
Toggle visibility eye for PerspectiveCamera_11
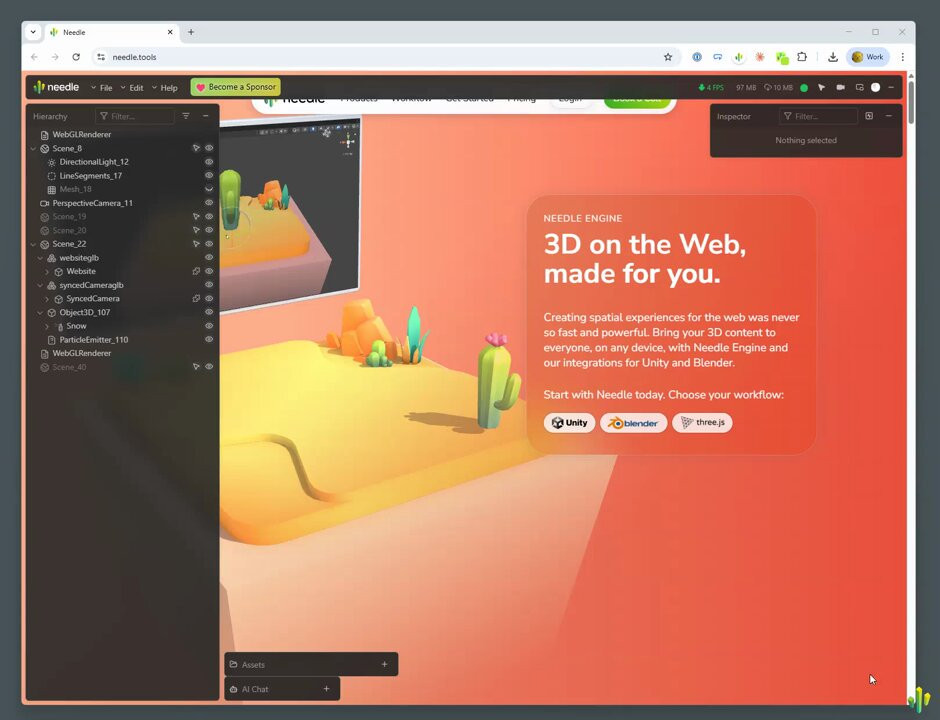pyautogui.click(x=209, y=203)
